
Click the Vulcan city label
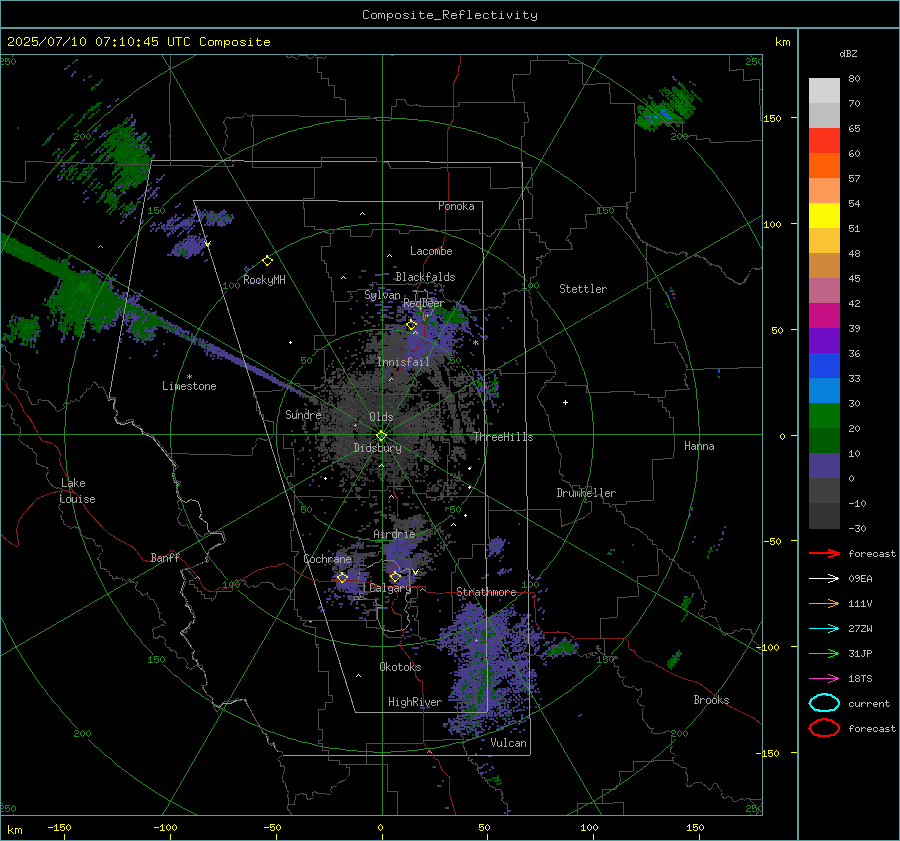coord(508,743)
